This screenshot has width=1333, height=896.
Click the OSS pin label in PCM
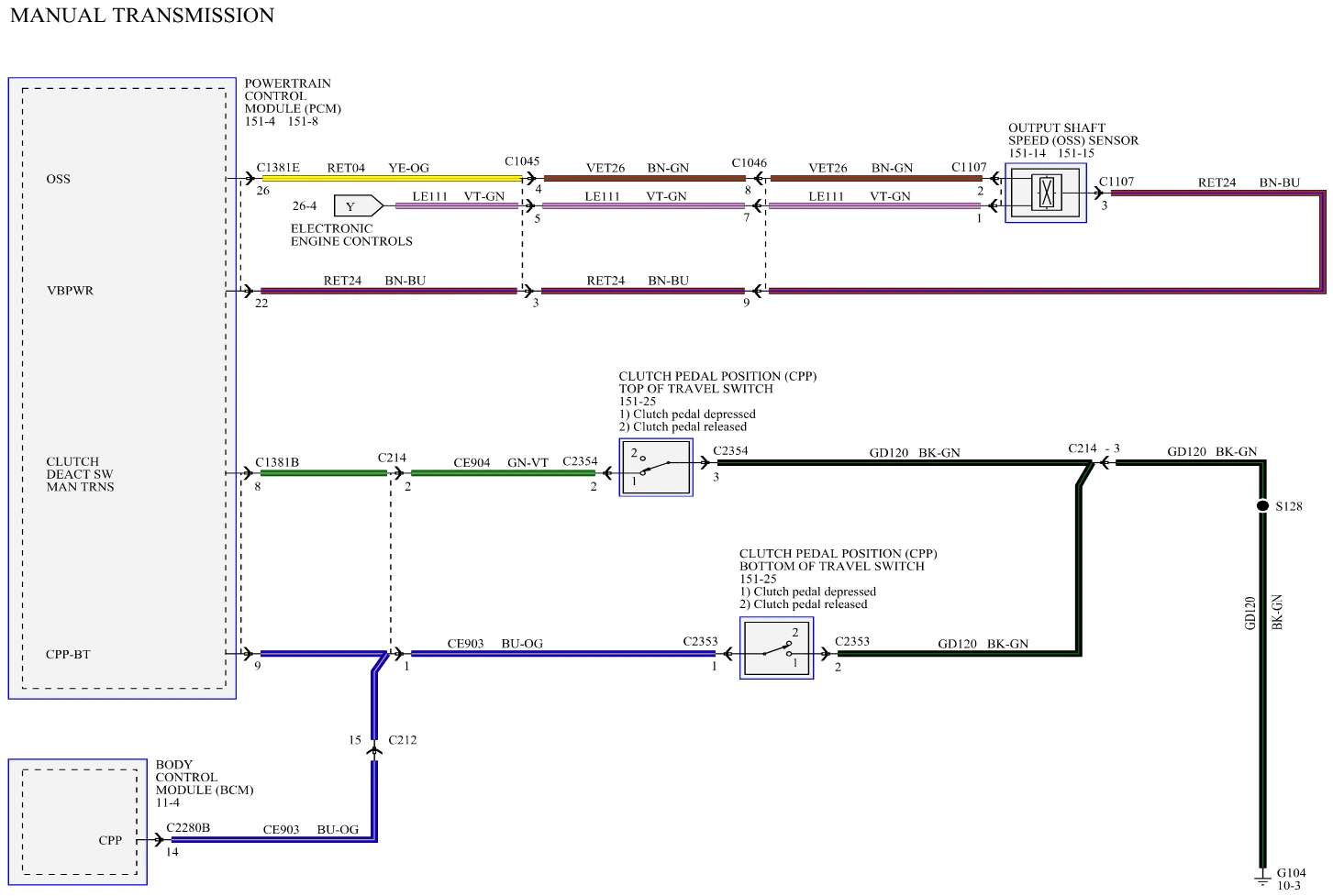(x=58, y=179)
